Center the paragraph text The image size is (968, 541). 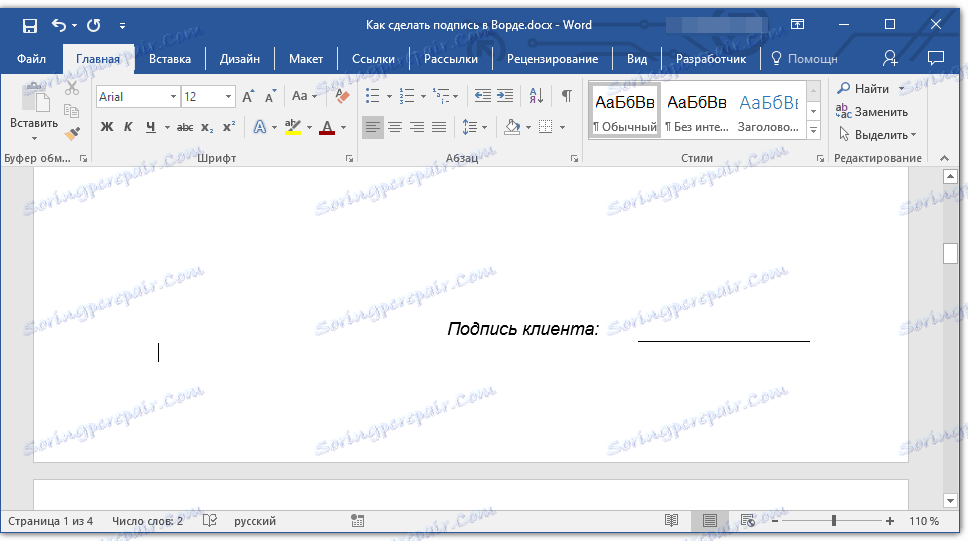pos(394,127)
